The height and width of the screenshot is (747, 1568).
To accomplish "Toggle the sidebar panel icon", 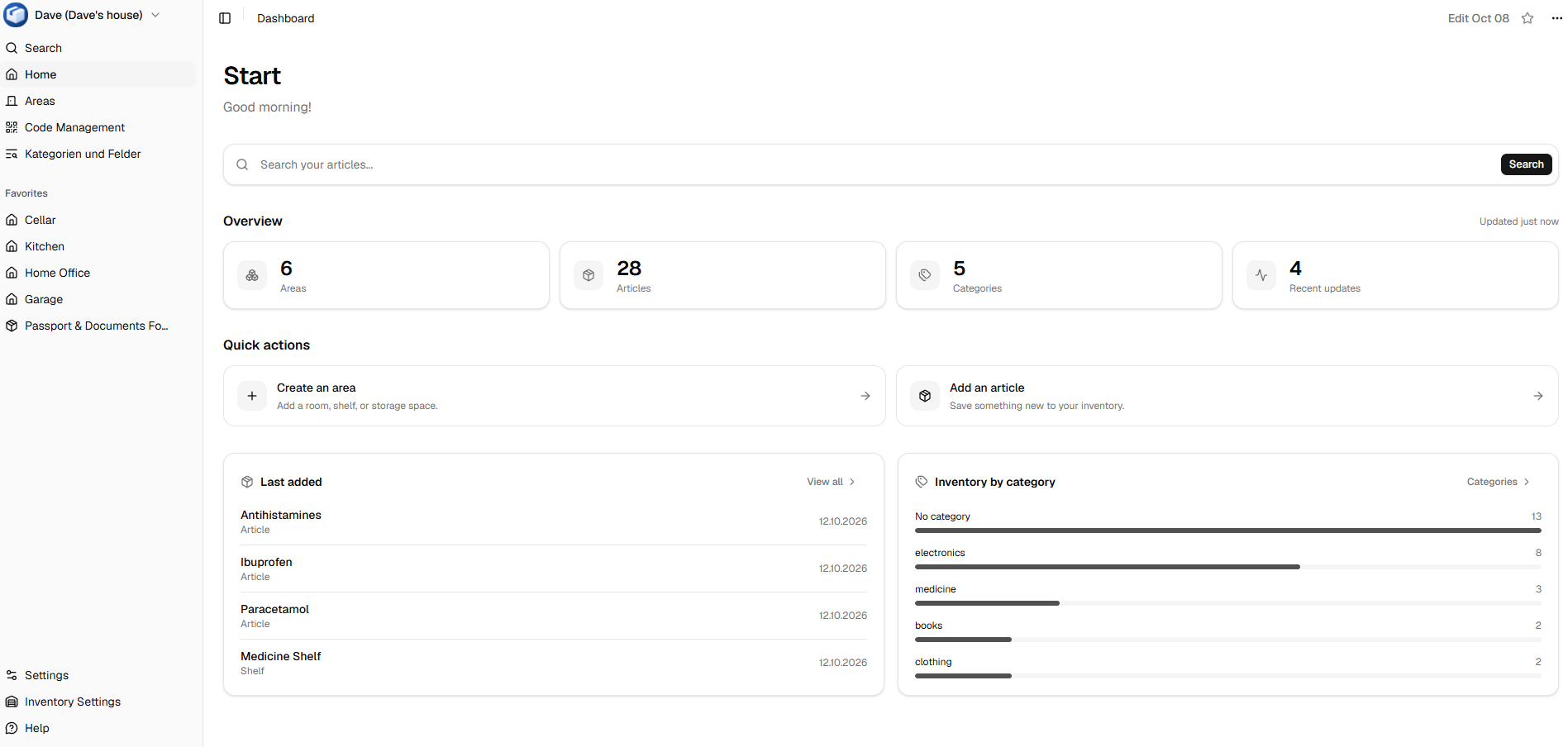I will tap(225, 18).
